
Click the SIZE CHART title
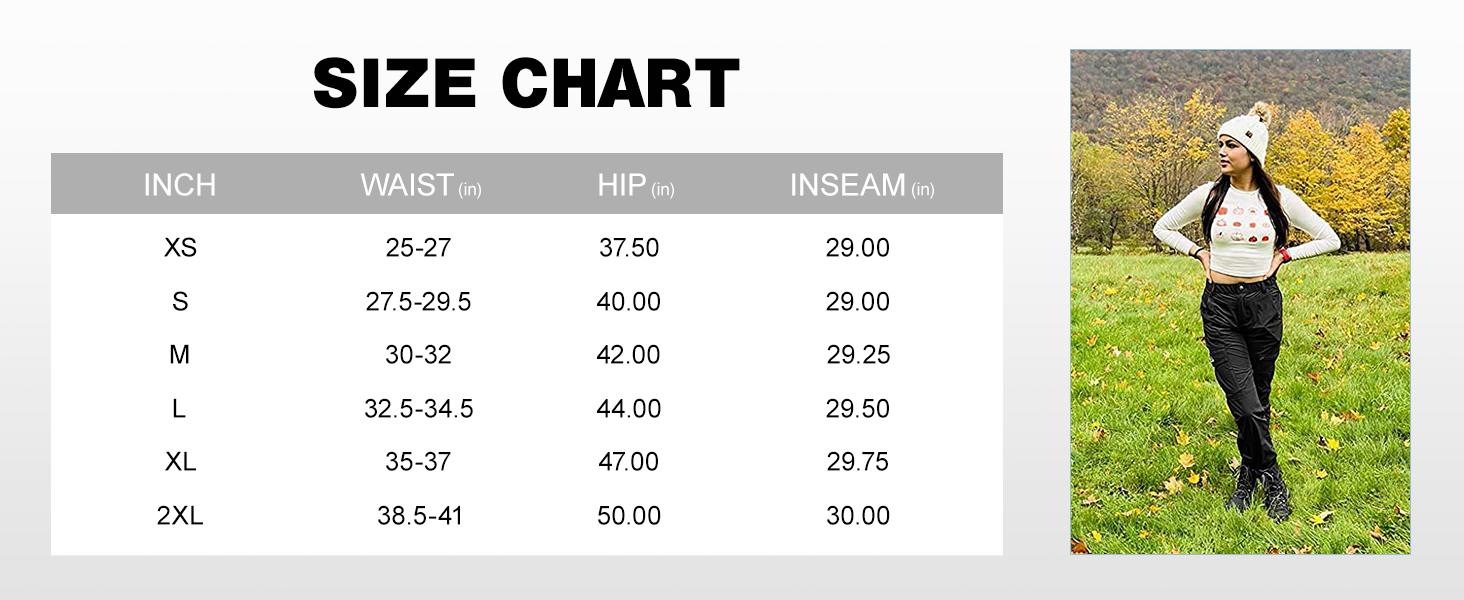click(x=526, y=84)
